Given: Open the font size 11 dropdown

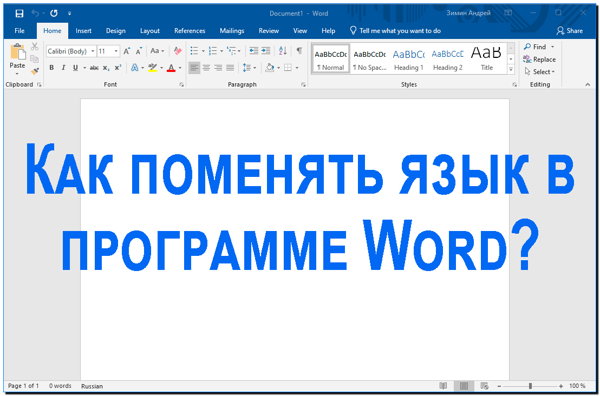Looking at the screenshot, I should coord(116,51).
